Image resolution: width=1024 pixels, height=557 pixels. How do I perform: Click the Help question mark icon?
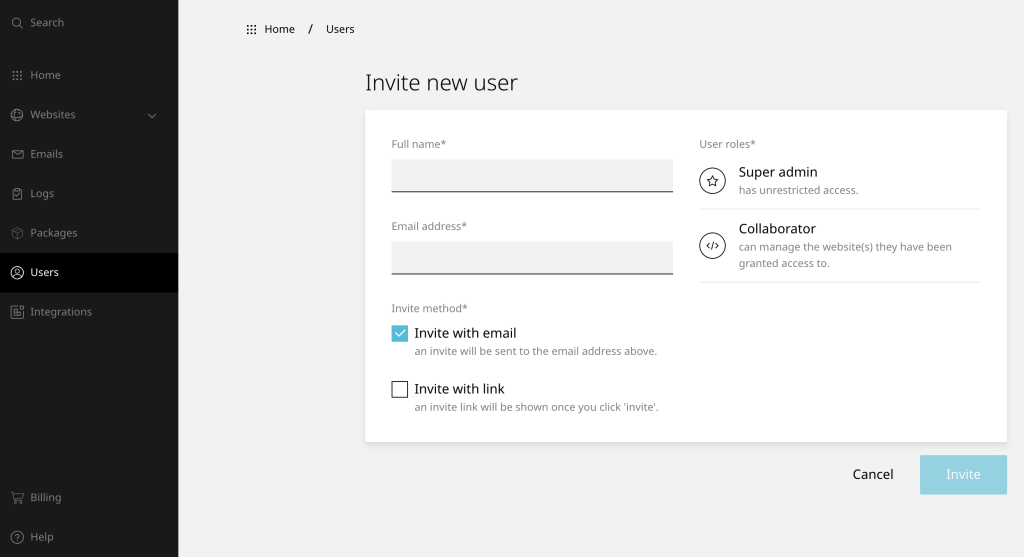click(x=17, y=537)
